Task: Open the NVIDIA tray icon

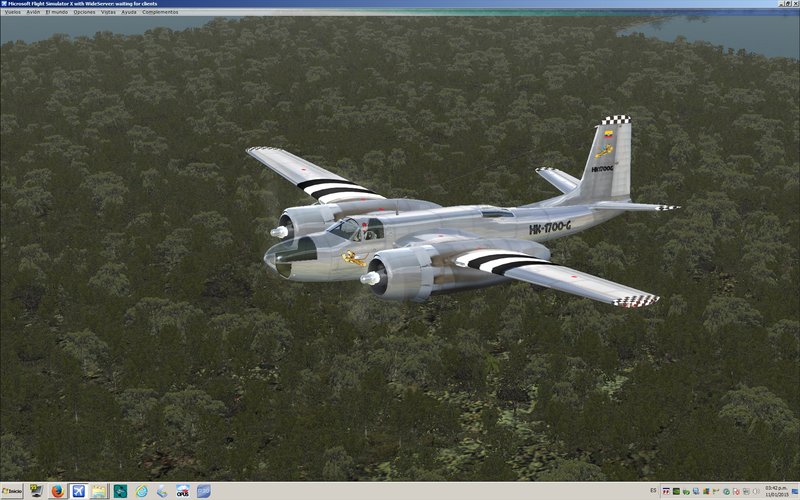Action: (676, 491)
